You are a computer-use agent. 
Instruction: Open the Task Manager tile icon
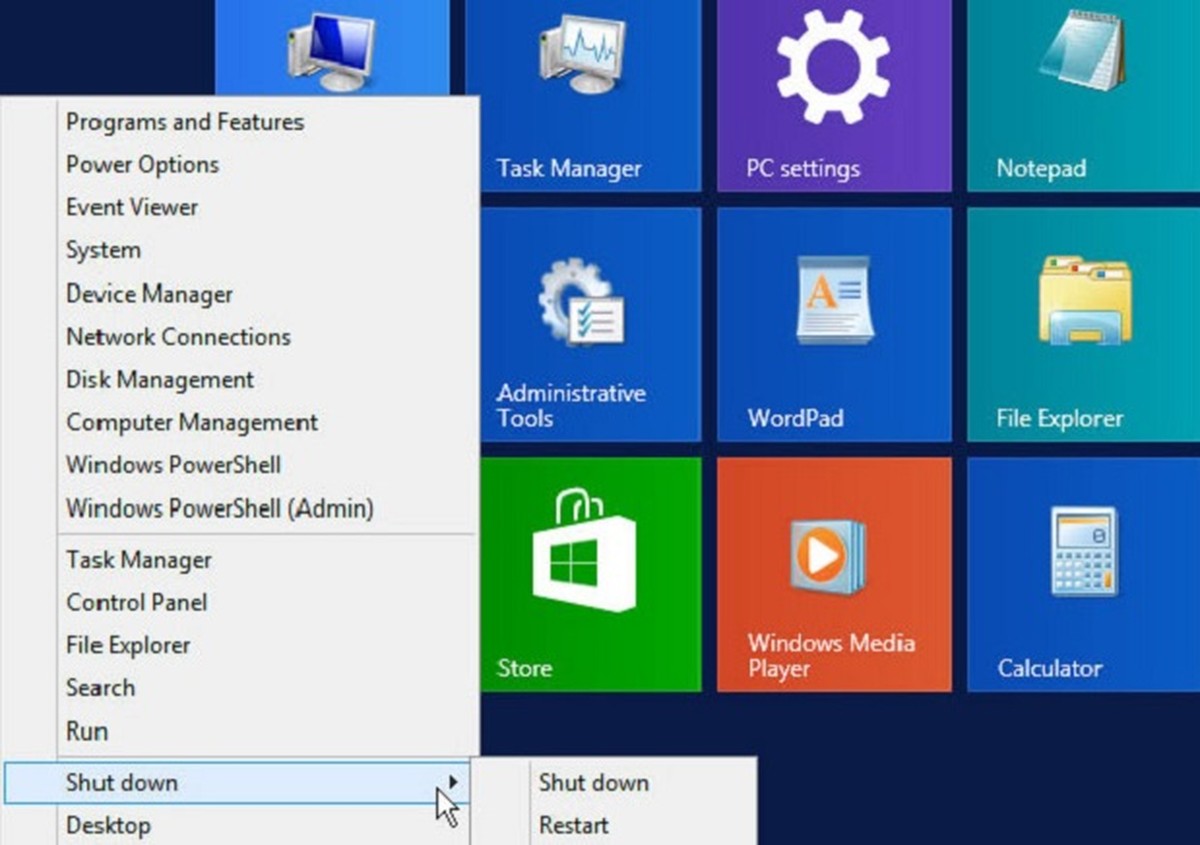click(582, 96)
